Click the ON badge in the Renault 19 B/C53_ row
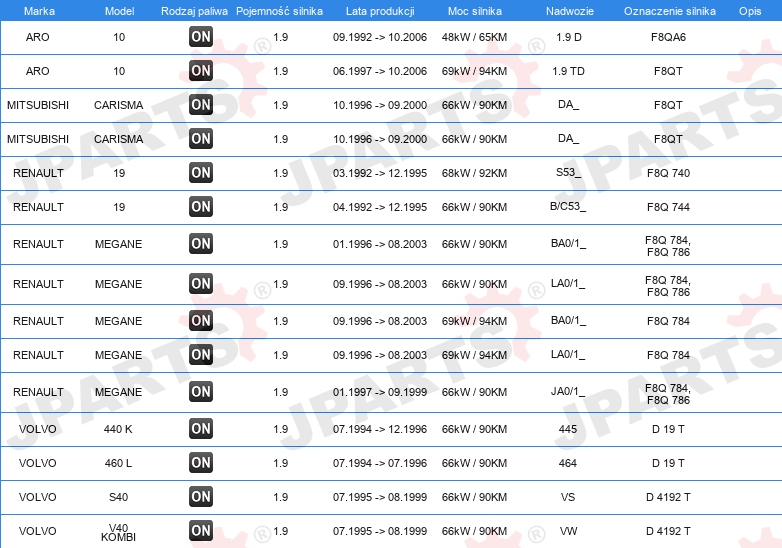The image size is (782, 548). (201, 206)
